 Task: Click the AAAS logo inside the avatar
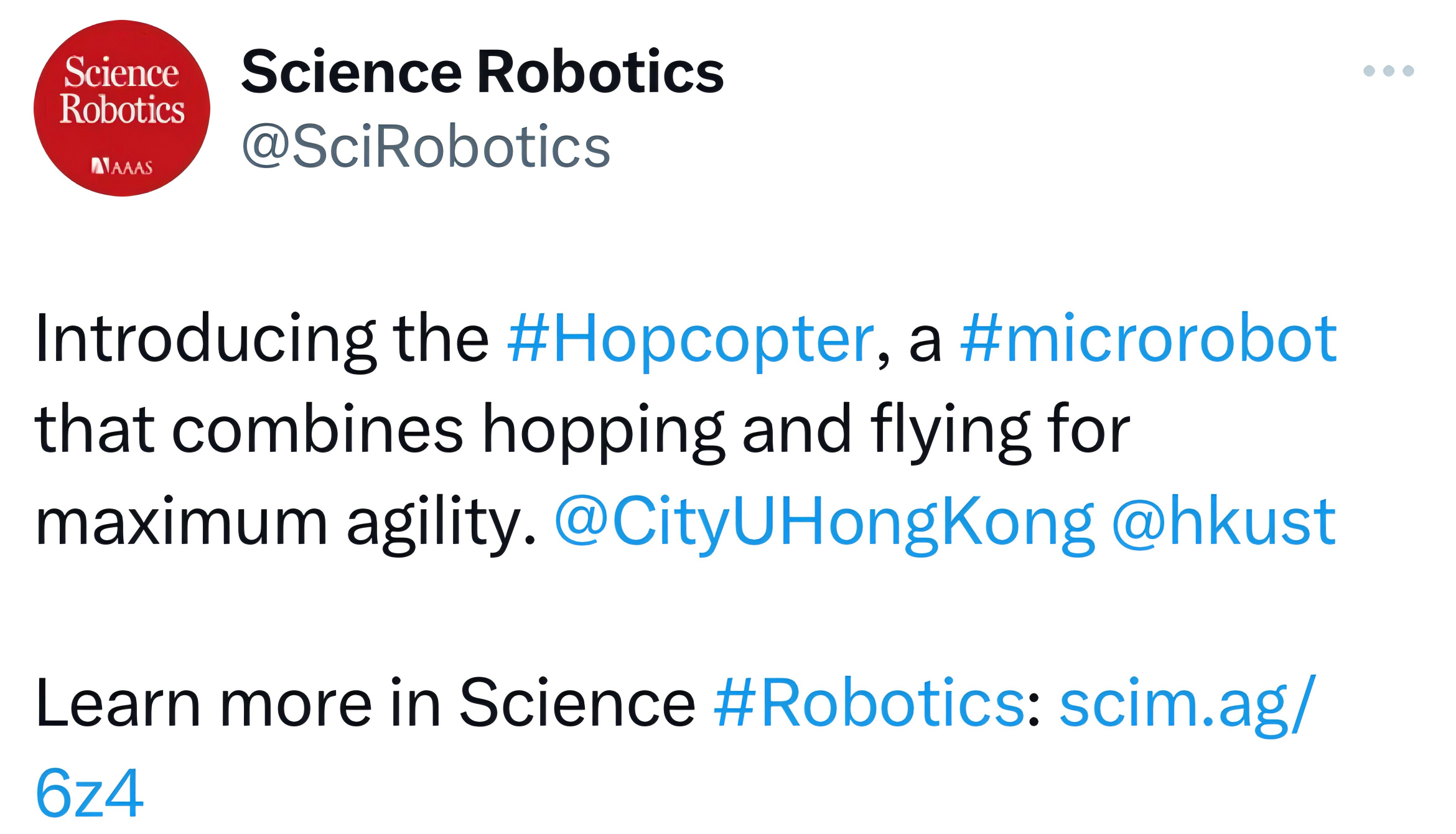pyautogui.click(x=122, y=167)
